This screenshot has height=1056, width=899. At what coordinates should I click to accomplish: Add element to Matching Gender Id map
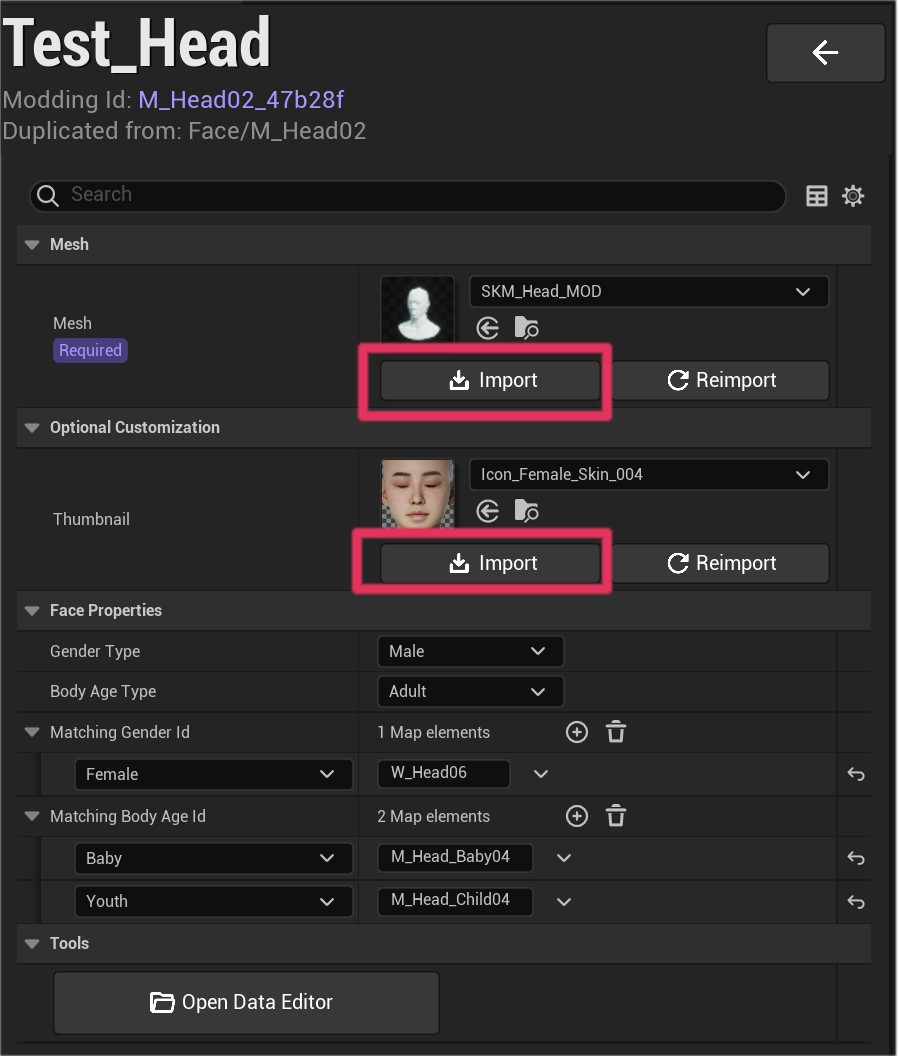point(577,733)
